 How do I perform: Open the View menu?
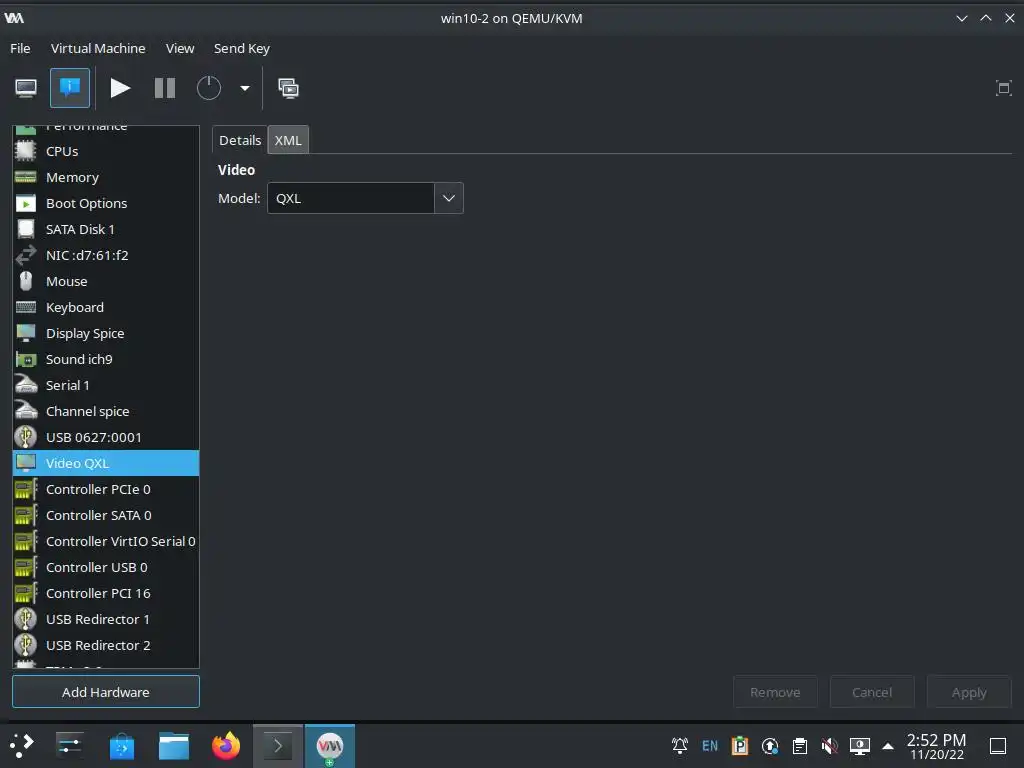(x=180, y=48)
